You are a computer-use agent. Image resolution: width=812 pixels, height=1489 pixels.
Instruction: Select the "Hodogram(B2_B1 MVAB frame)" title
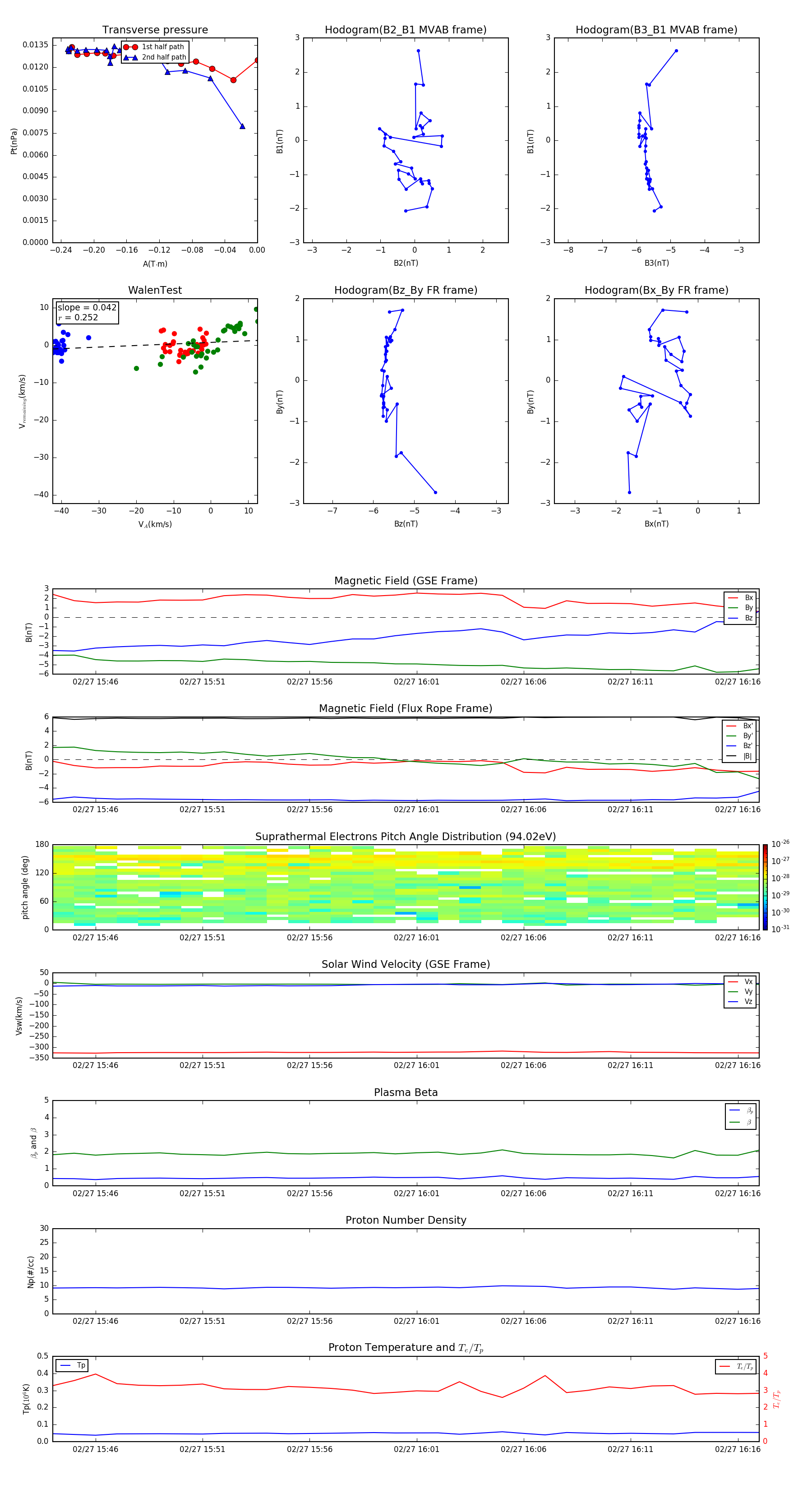tap(406, 30)
